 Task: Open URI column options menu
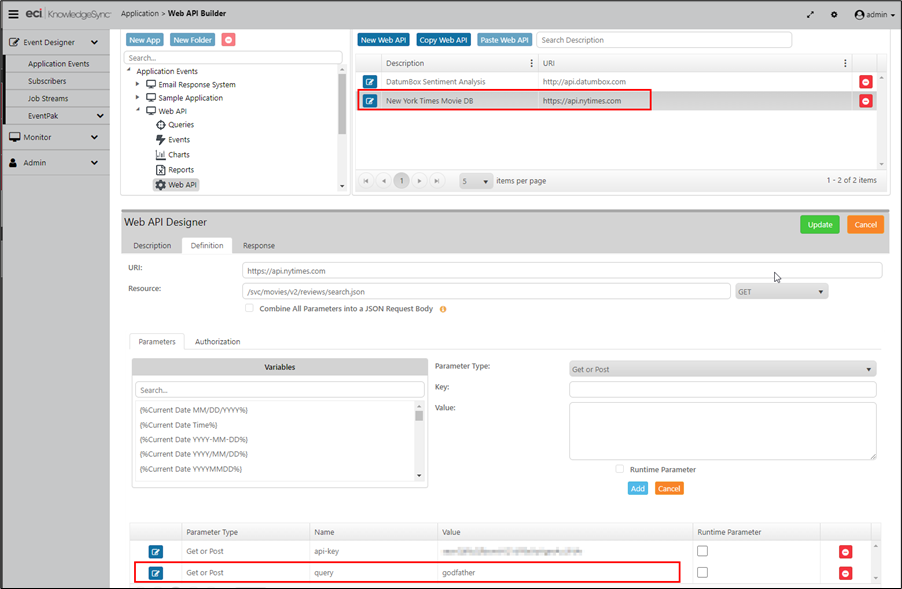[845, 63]
